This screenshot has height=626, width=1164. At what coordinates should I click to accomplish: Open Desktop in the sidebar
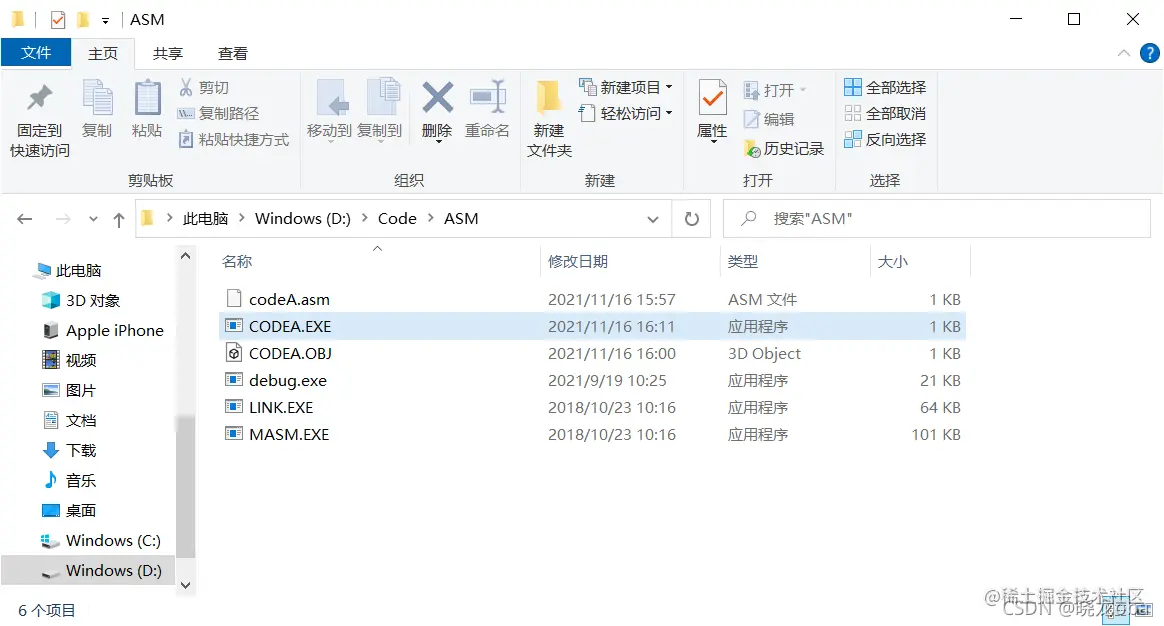(x=70, y=511)
